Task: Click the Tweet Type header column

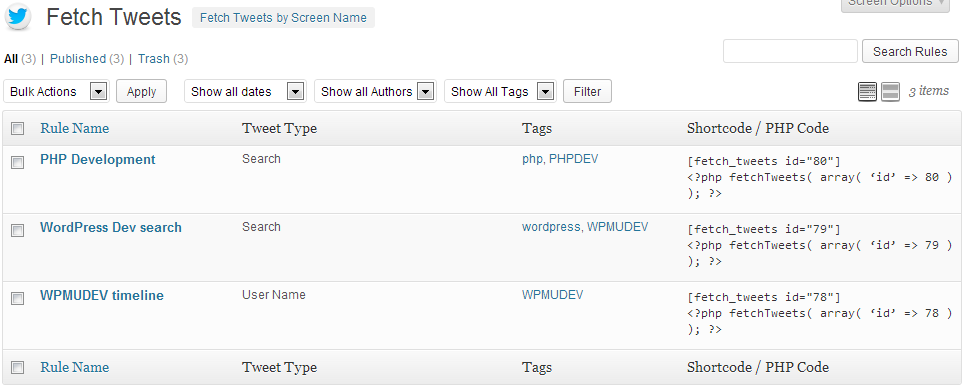Action: coord(279,128)
